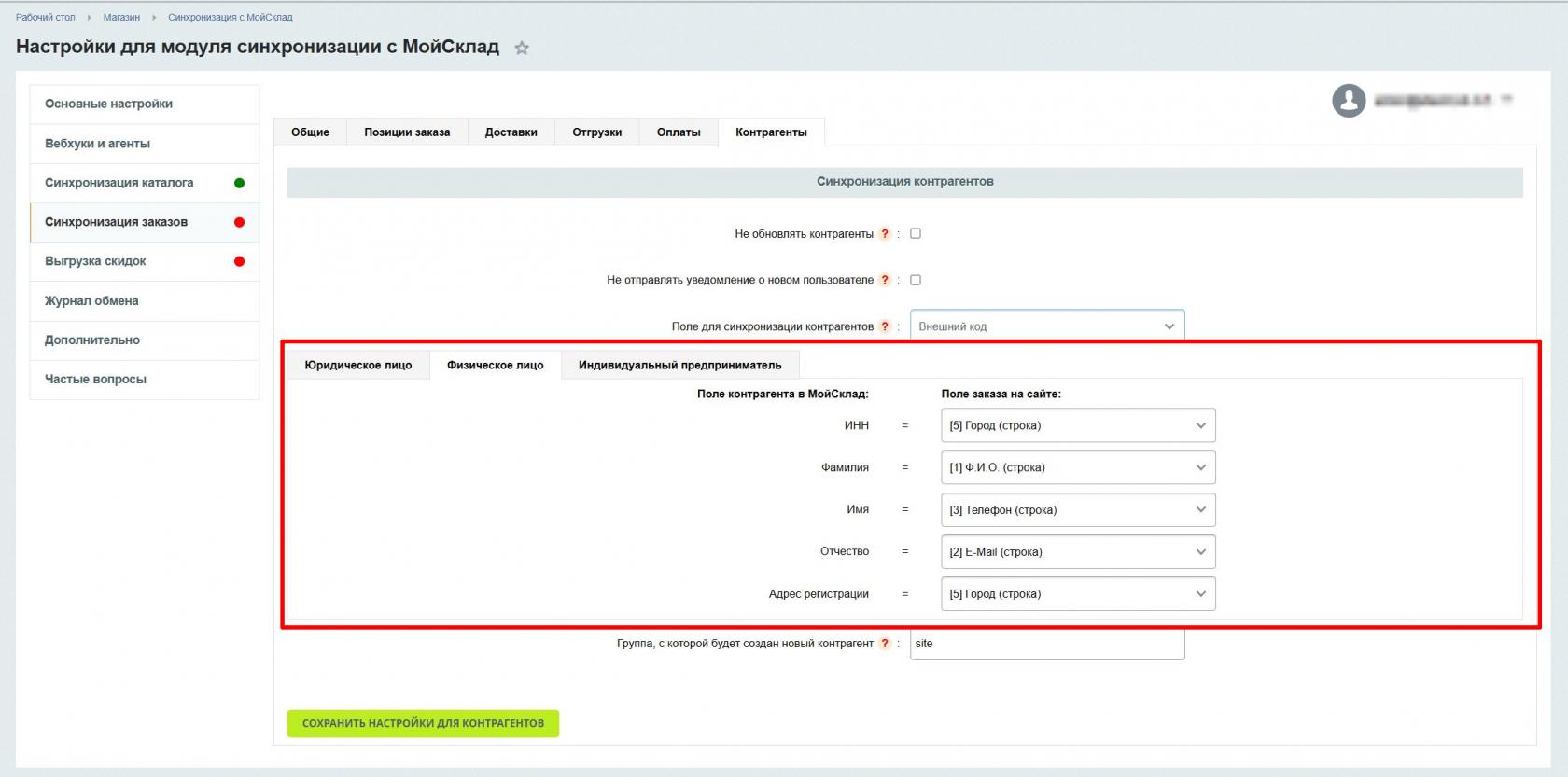The height and width of the screenshot is (777, 1568).
Task: Click red status dot for 'Выгрузка скидок'
Action: pyautogui.click(x=239, y=261)
